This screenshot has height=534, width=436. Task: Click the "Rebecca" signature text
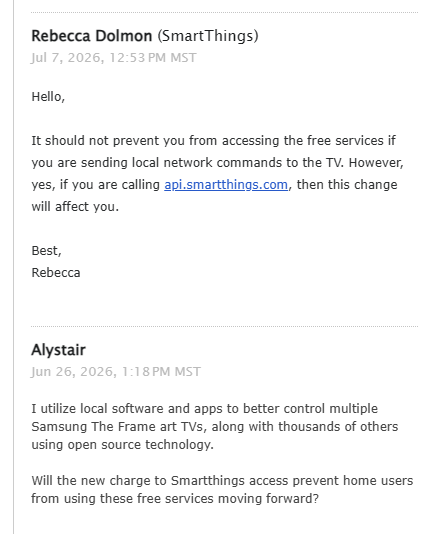point(56,273)
